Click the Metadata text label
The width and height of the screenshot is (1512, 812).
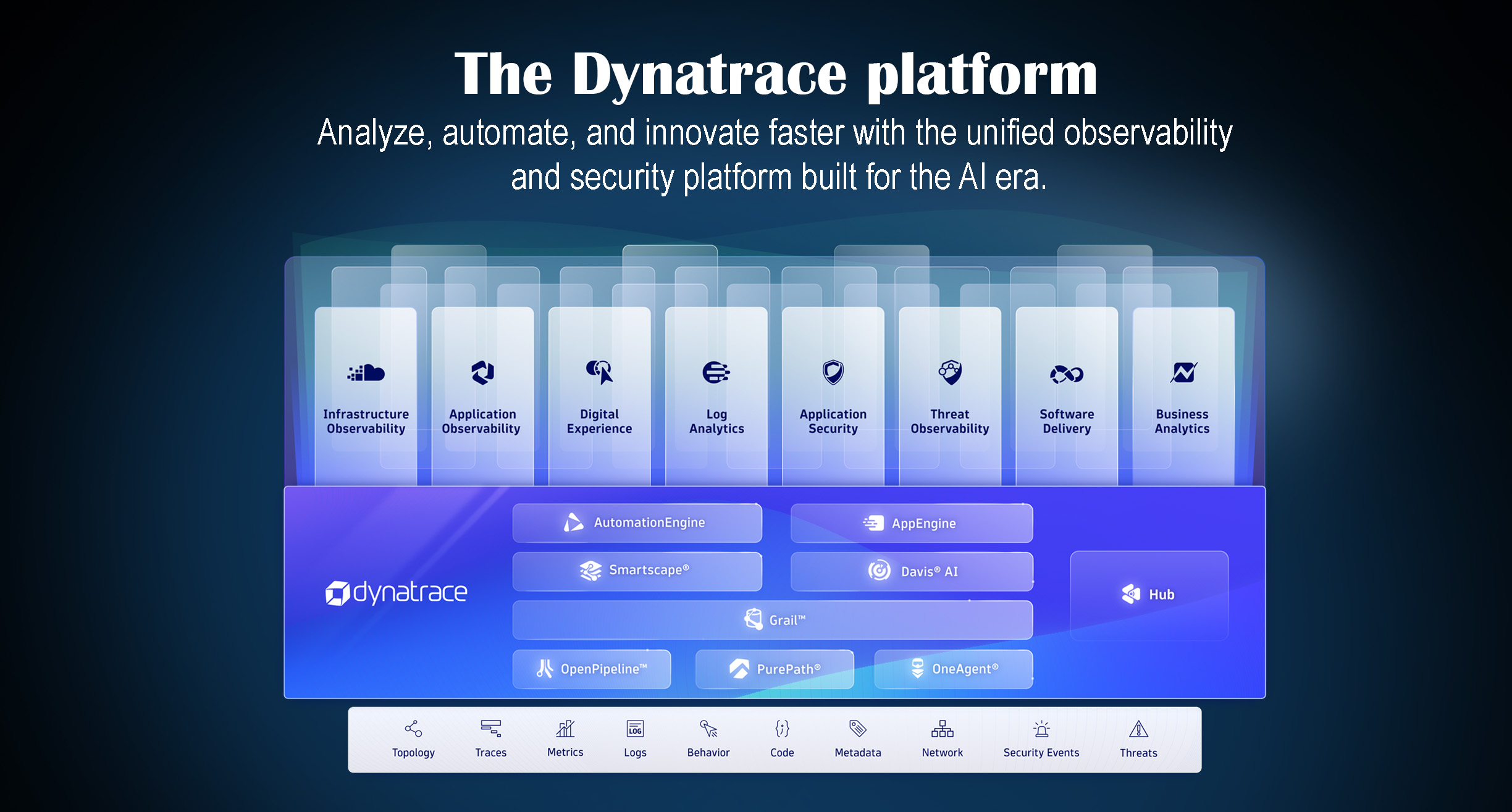click(x=858, y=753)
